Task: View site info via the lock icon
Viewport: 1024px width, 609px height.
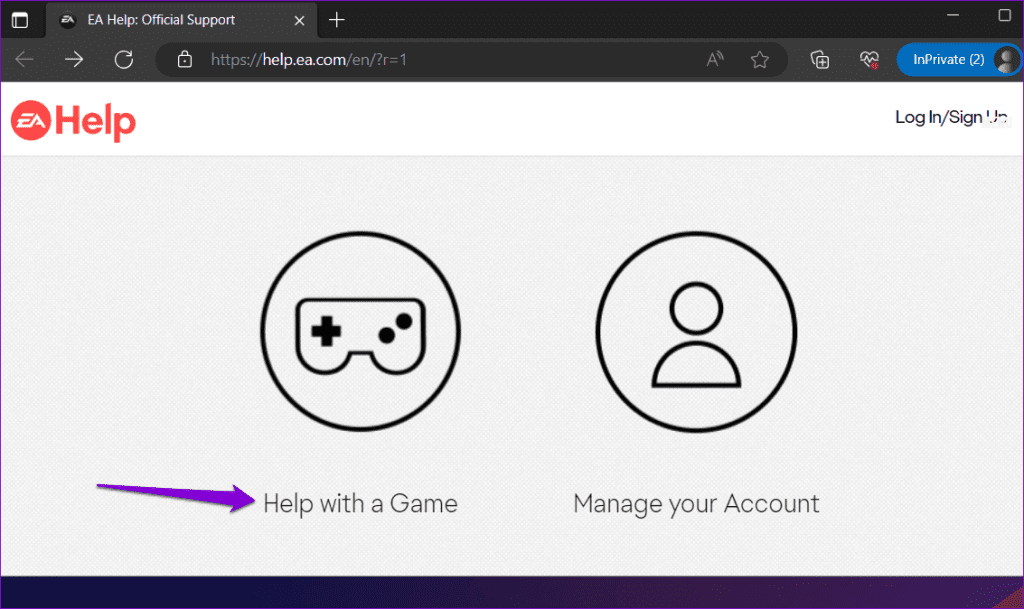Action: [185, 59]
